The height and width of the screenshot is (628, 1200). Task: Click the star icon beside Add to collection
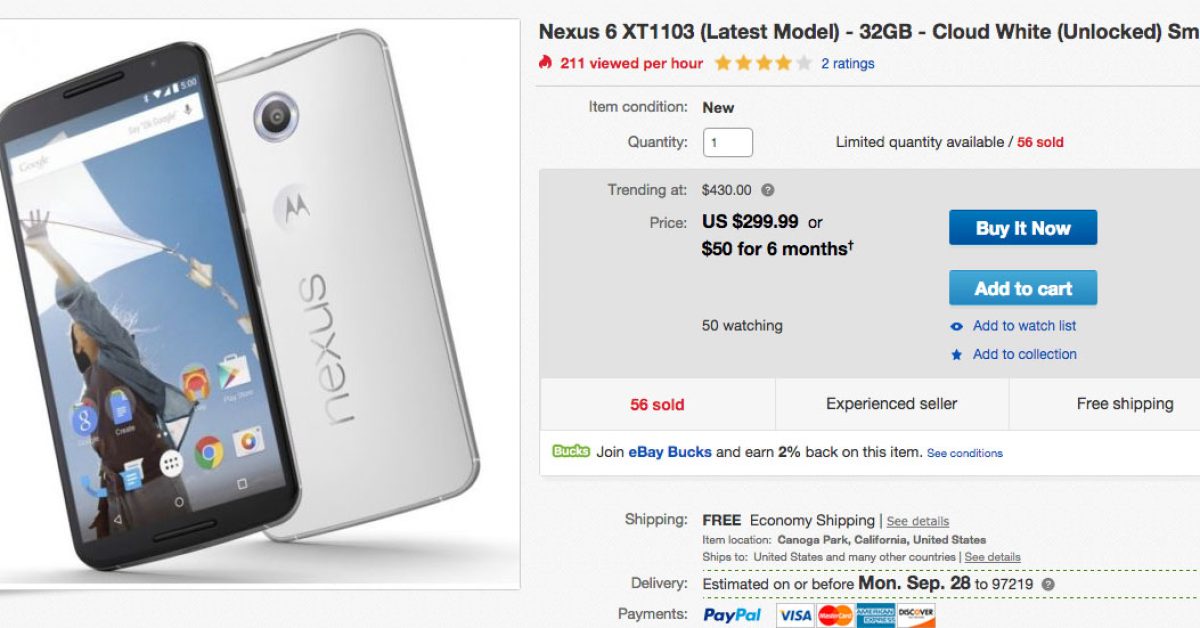[x=957, y=355]
